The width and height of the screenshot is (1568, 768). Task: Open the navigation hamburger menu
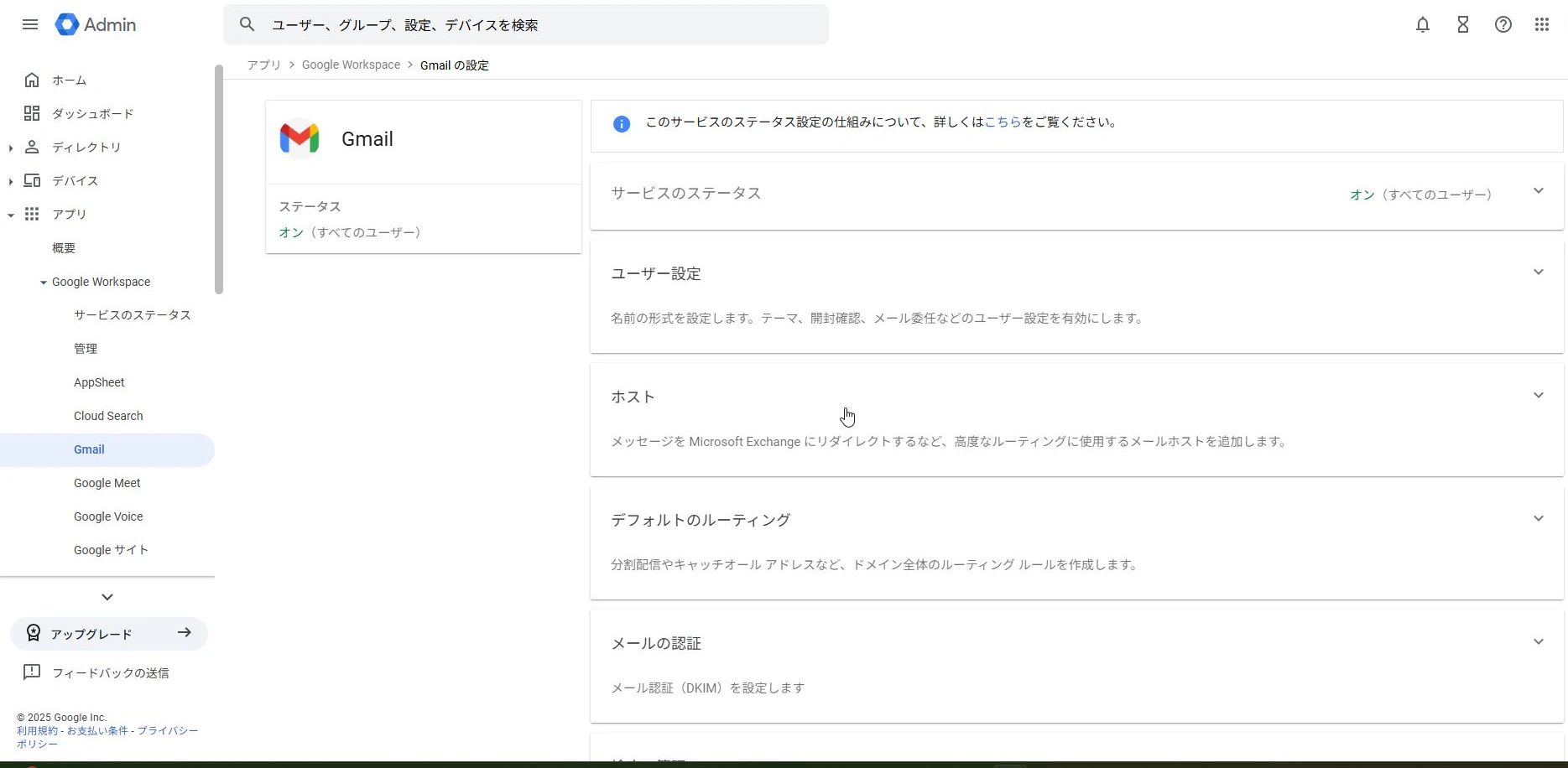pyautogui.click(x=30, y=24)
